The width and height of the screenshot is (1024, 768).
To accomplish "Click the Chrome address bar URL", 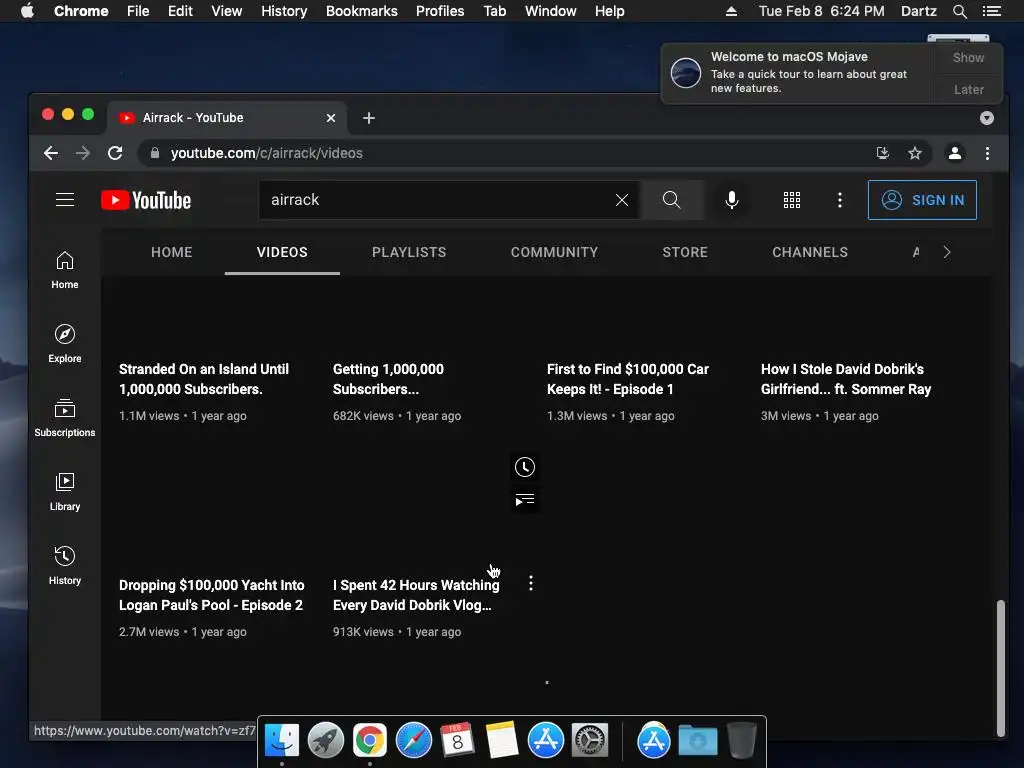I will tap(266, 153).
